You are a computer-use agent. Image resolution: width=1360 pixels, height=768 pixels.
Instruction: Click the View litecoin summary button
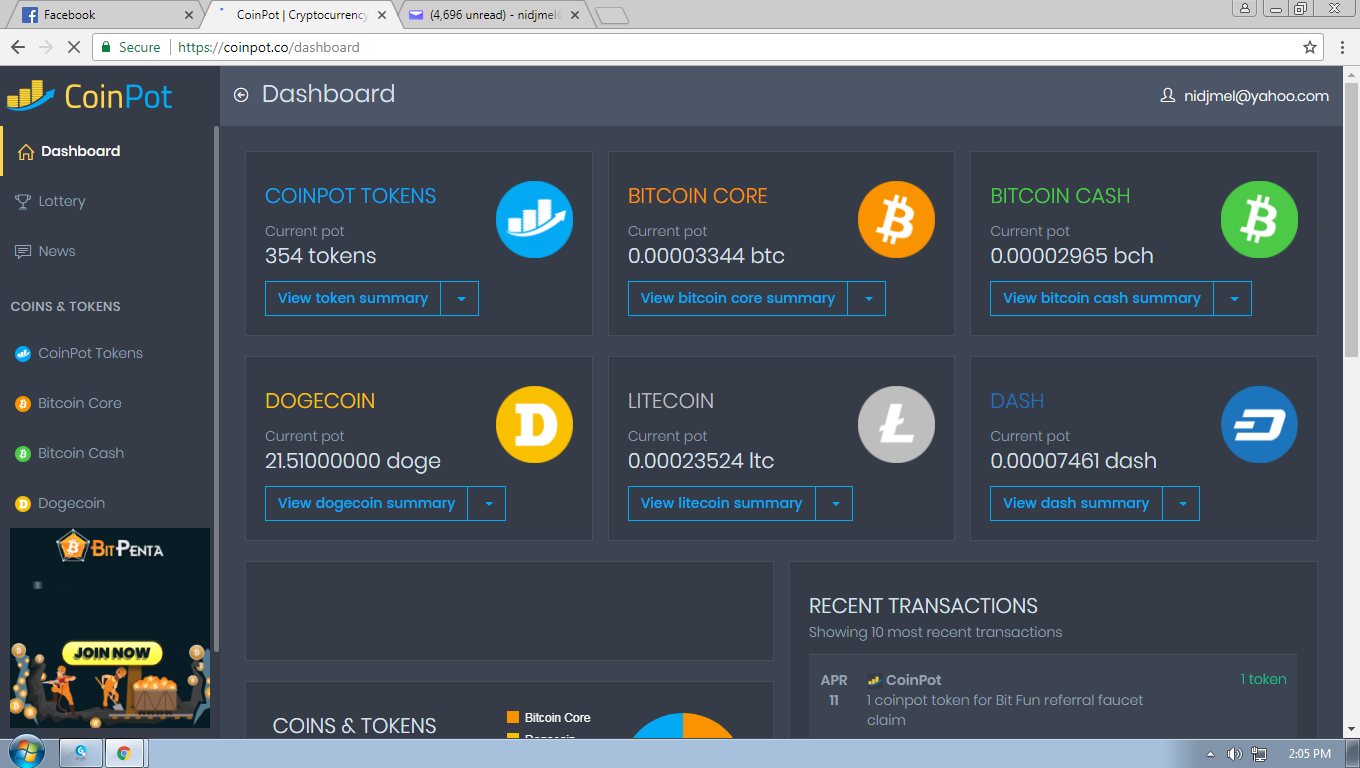(722, 503)
